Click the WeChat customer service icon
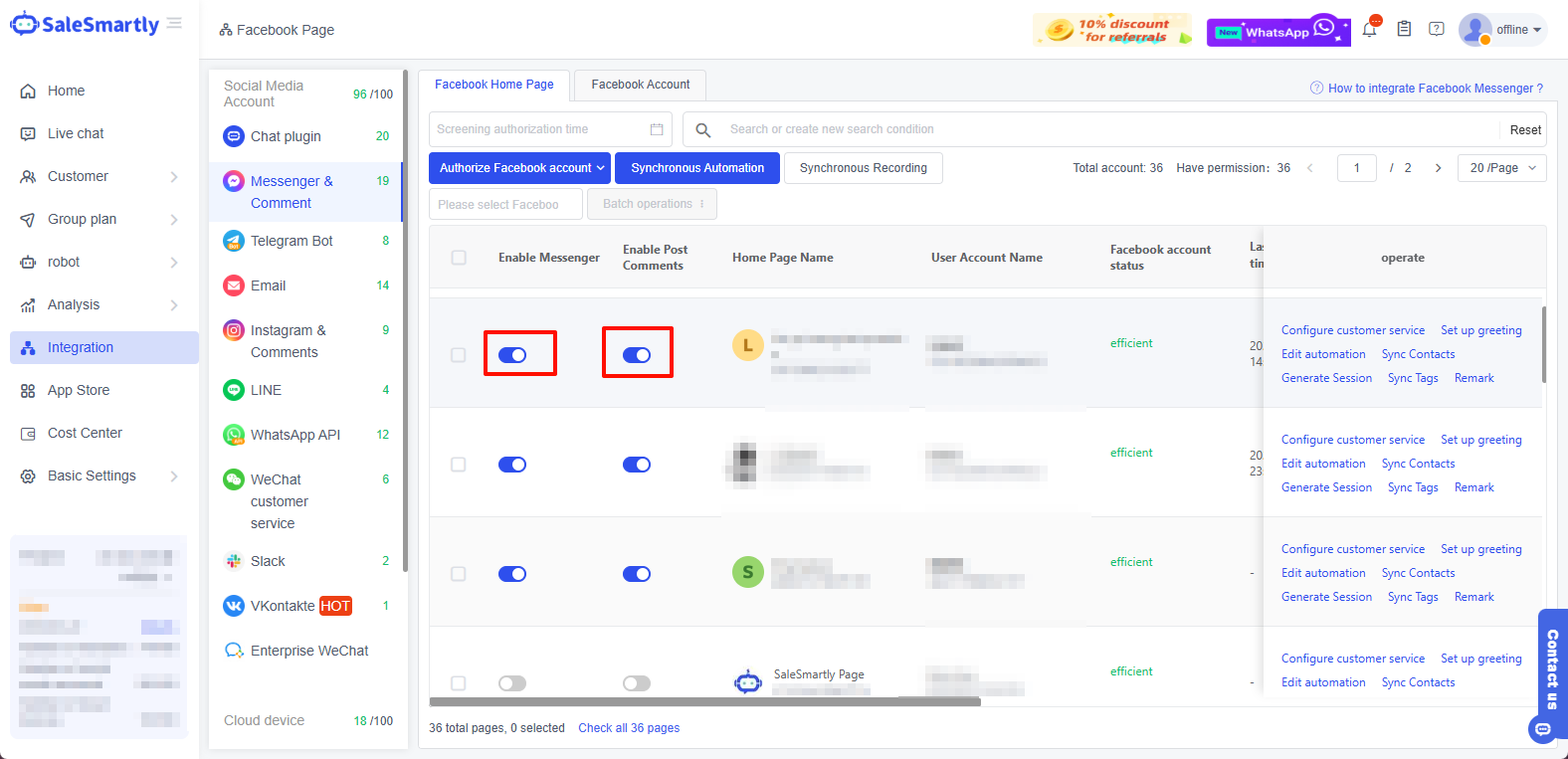The height and width of the screenshot is (759, 1568). pos(234,479)
